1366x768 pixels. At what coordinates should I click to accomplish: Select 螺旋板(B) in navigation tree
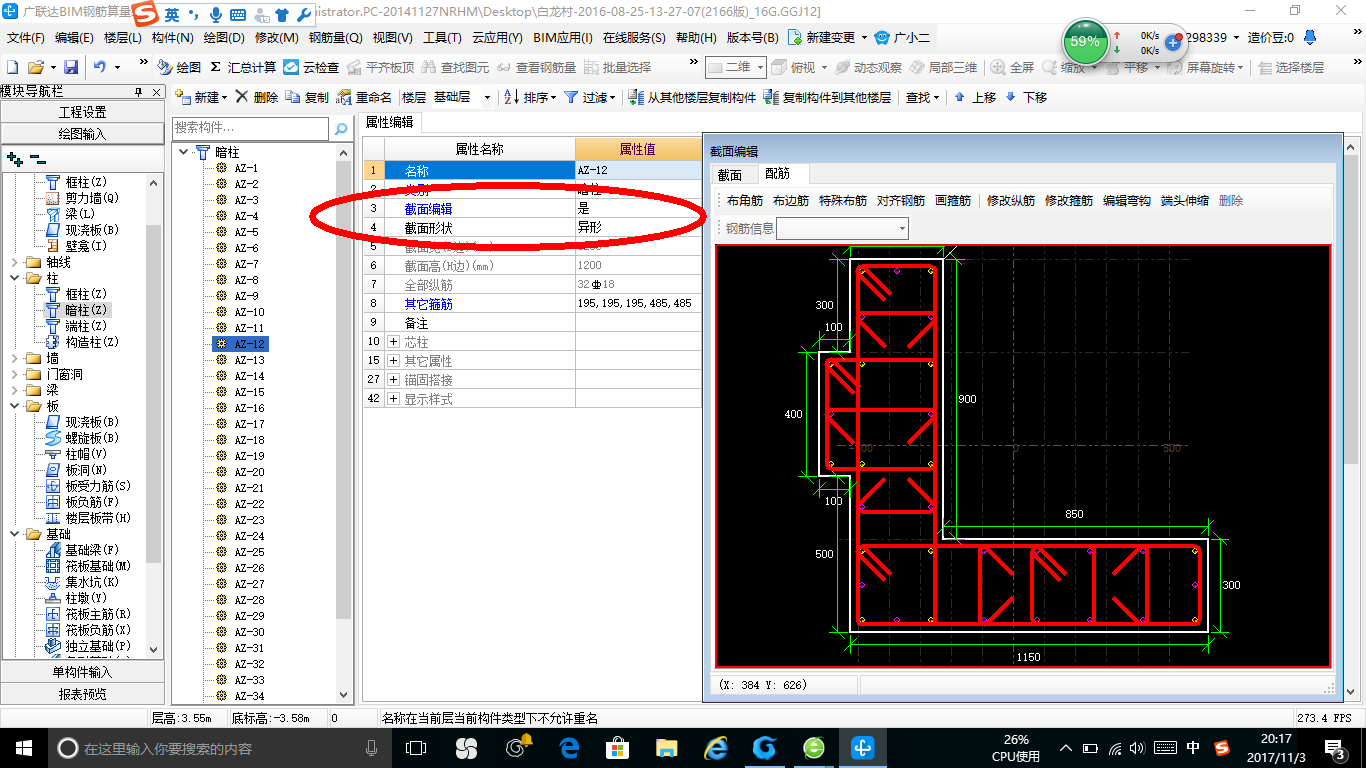tap(83, 438)
